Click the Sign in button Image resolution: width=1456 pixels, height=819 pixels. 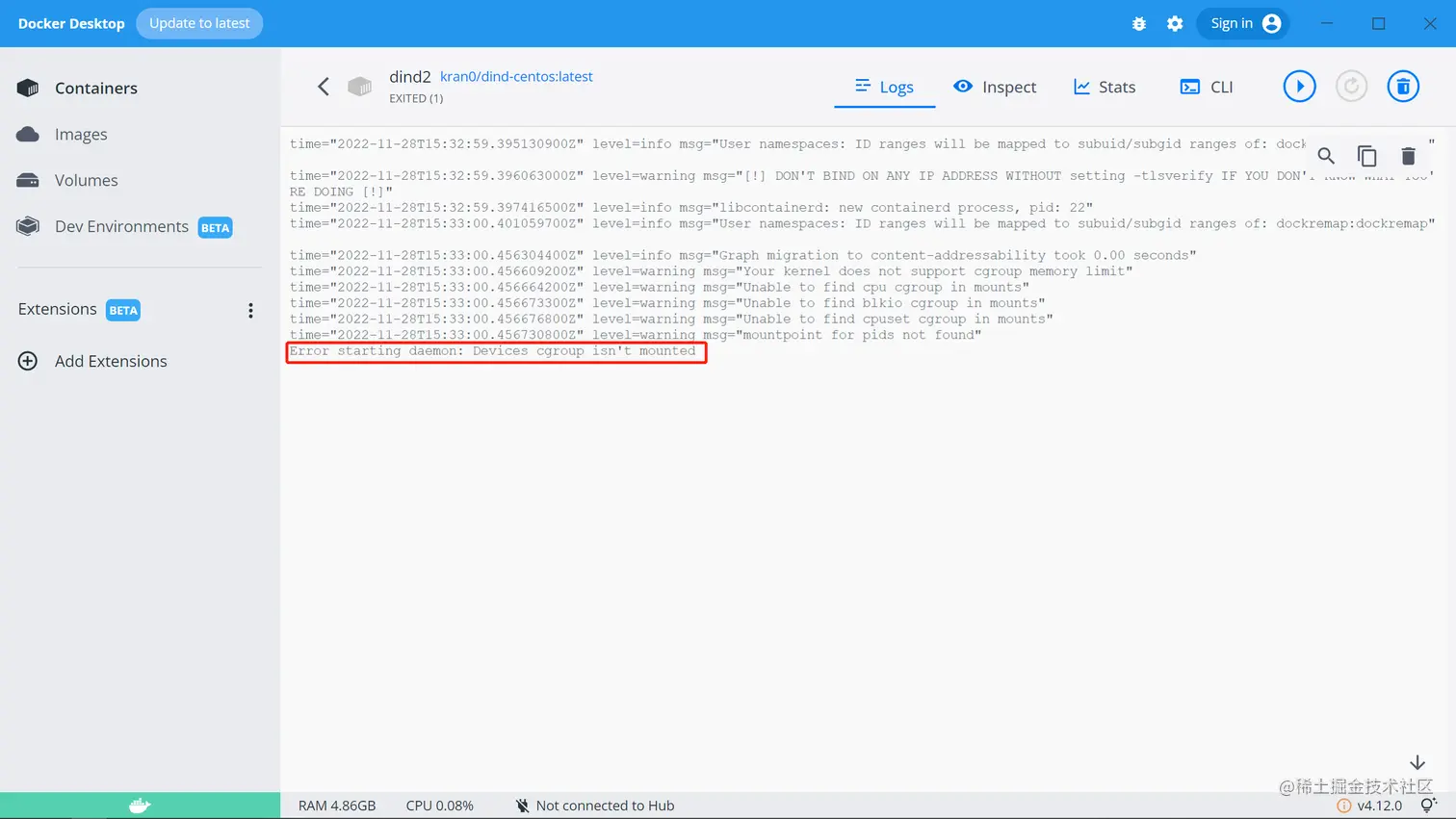tap(1243, 23)
